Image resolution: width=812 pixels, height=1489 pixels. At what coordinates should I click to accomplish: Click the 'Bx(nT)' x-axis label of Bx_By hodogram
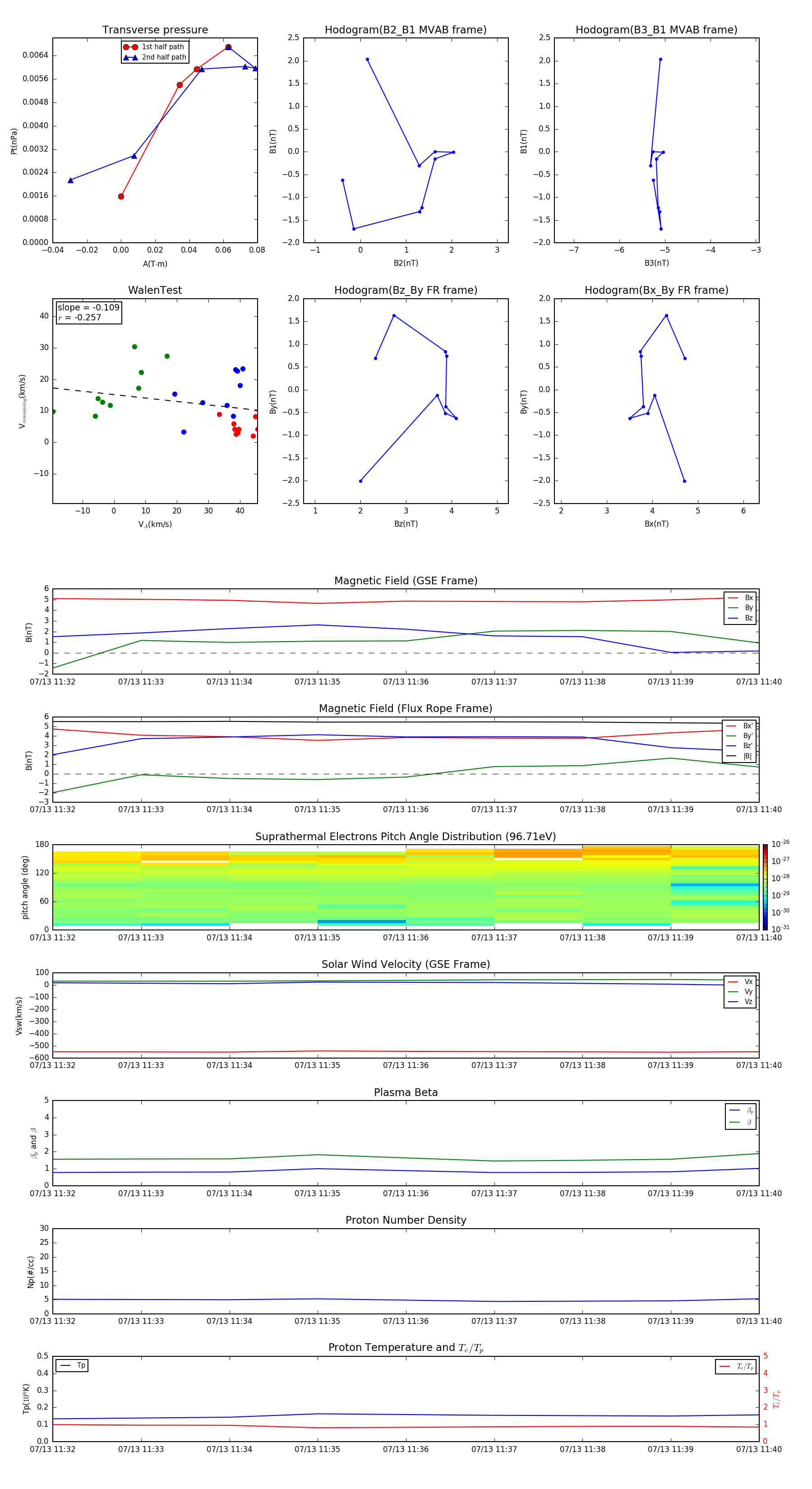click(656, 524)
